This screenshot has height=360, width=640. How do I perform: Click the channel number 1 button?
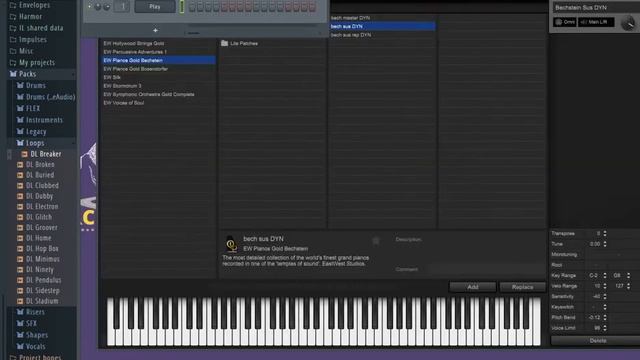122,7
